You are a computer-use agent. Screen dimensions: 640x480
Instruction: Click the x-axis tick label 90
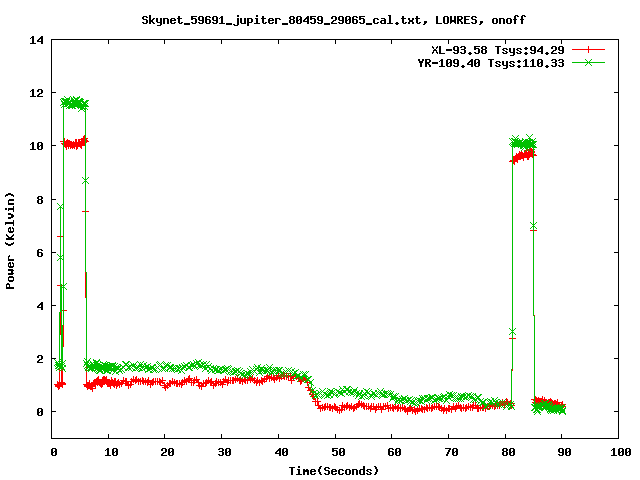point(564,452)
